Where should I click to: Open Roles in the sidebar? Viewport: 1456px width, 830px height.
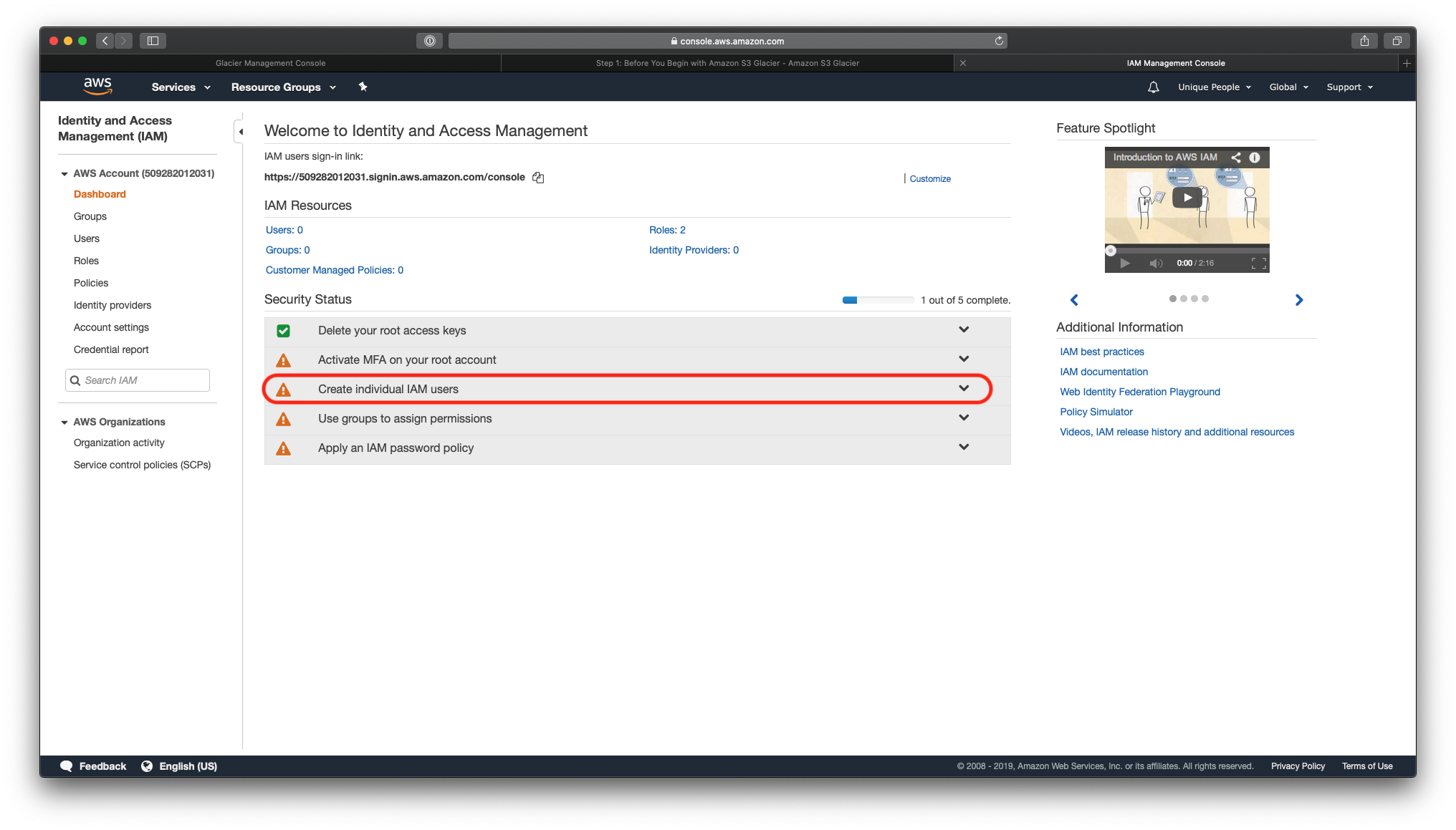tap(86, 261)
